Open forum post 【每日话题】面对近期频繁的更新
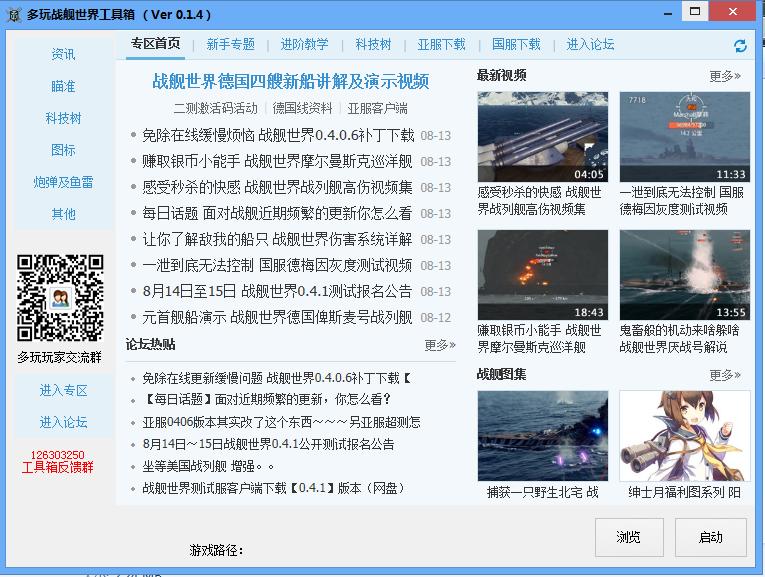 (266, 399)
